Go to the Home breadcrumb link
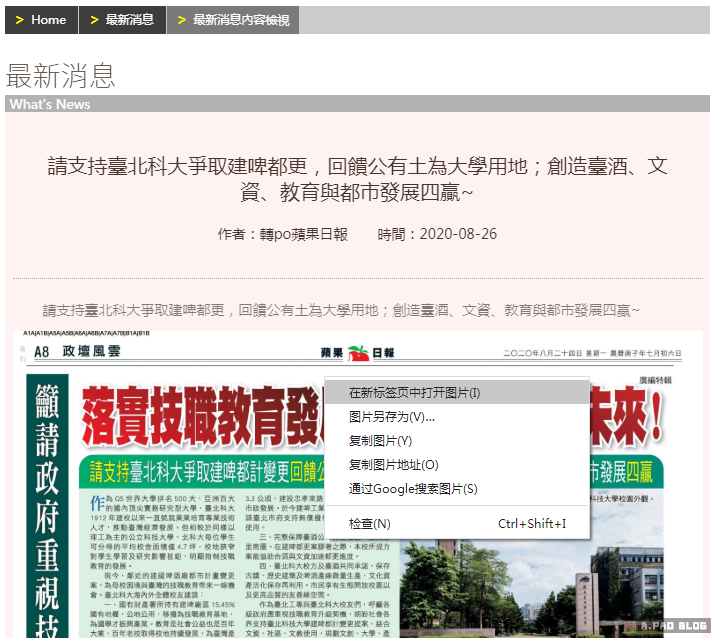The height and width of the screenshot is (638, 716). pos(48,20)
